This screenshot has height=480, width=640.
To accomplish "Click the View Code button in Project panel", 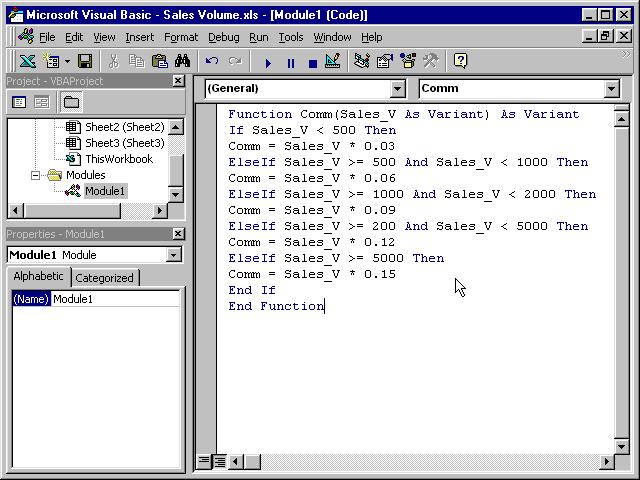I will (x=19, y=102).
